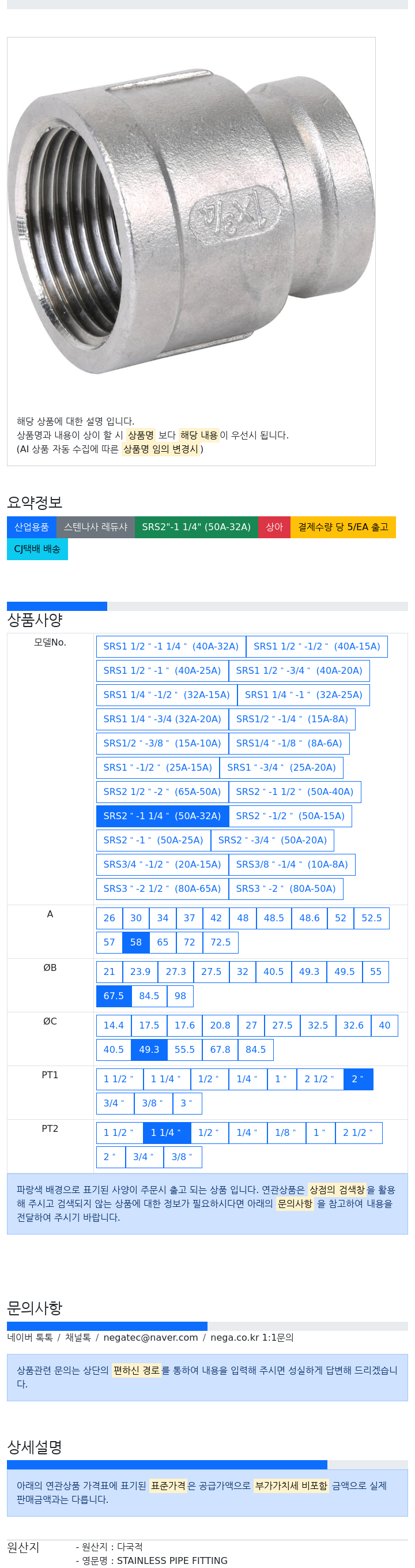Select model SRS1 1/2"-1 1/4" (40A-32A)
Image resolution: width=415 pixels, height=1568 pixels.
pos(171,646)
